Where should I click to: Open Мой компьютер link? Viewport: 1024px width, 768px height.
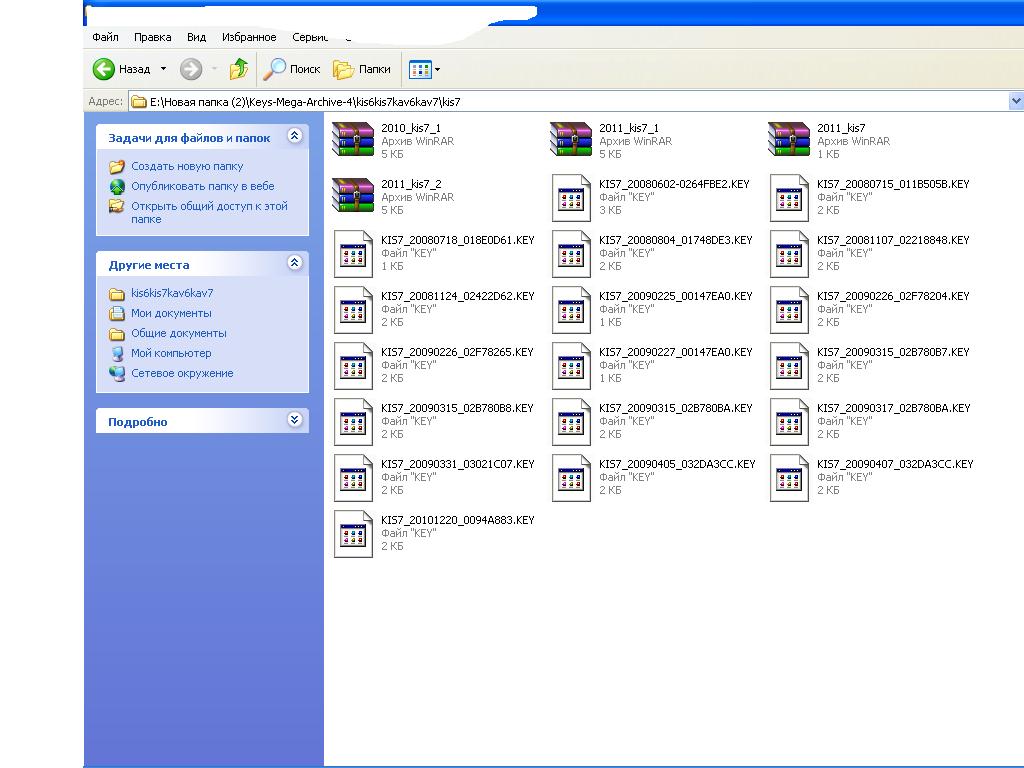[x=171, y=353]
